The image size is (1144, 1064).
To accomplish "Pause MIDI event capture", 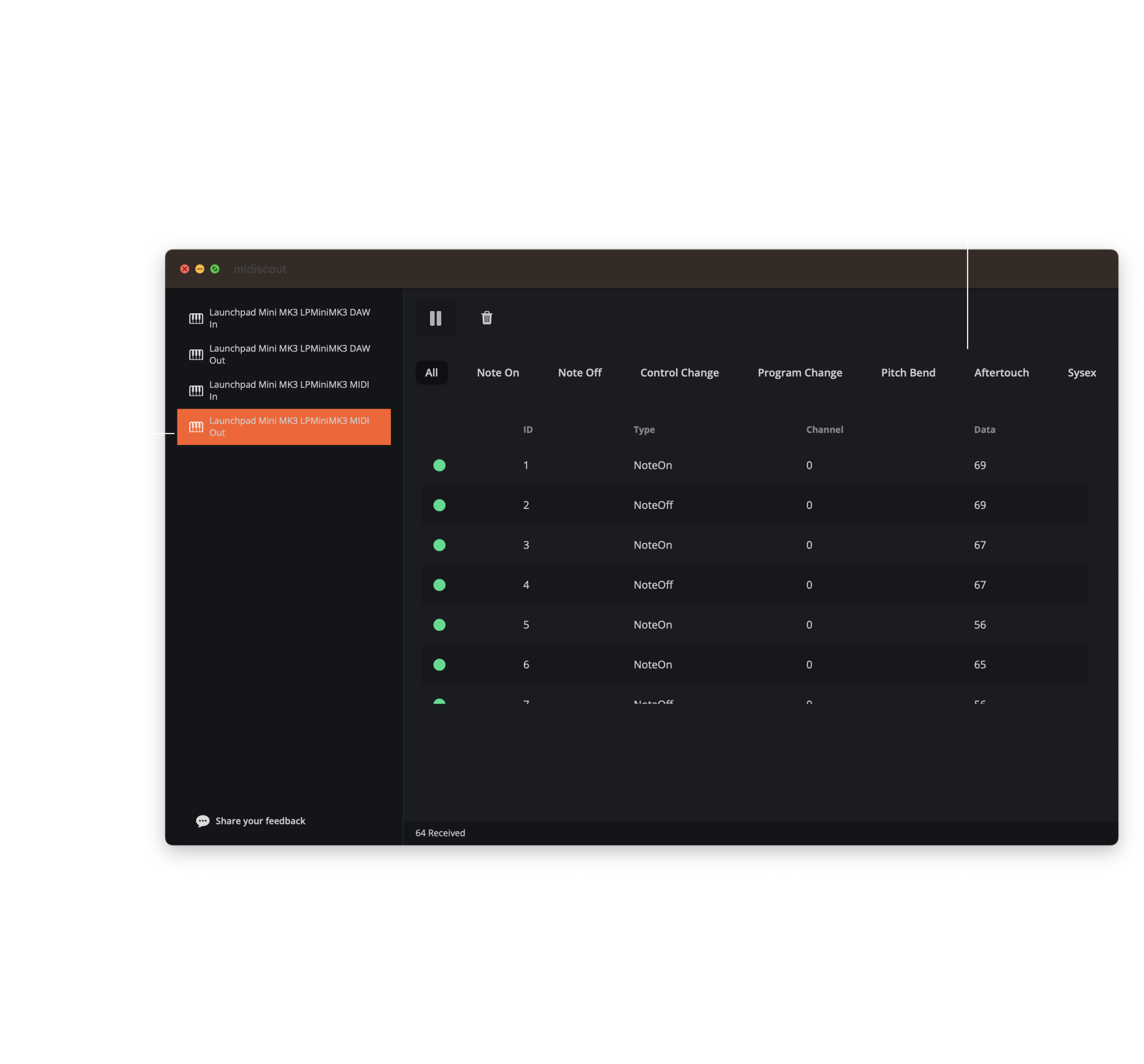I will click(x=436, y=318).
